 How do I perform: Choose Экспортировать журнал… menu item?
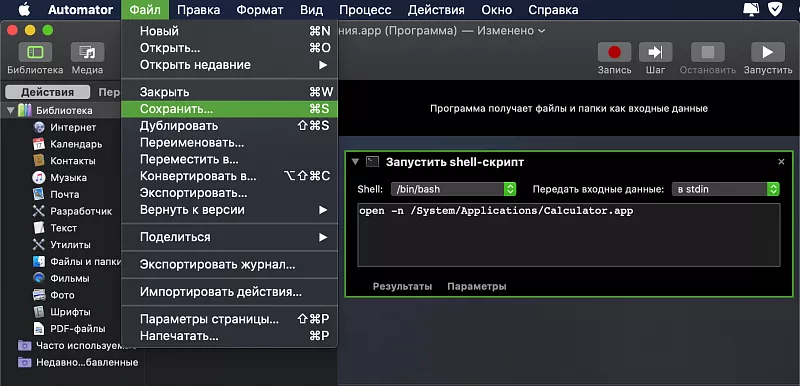point(229,265)
